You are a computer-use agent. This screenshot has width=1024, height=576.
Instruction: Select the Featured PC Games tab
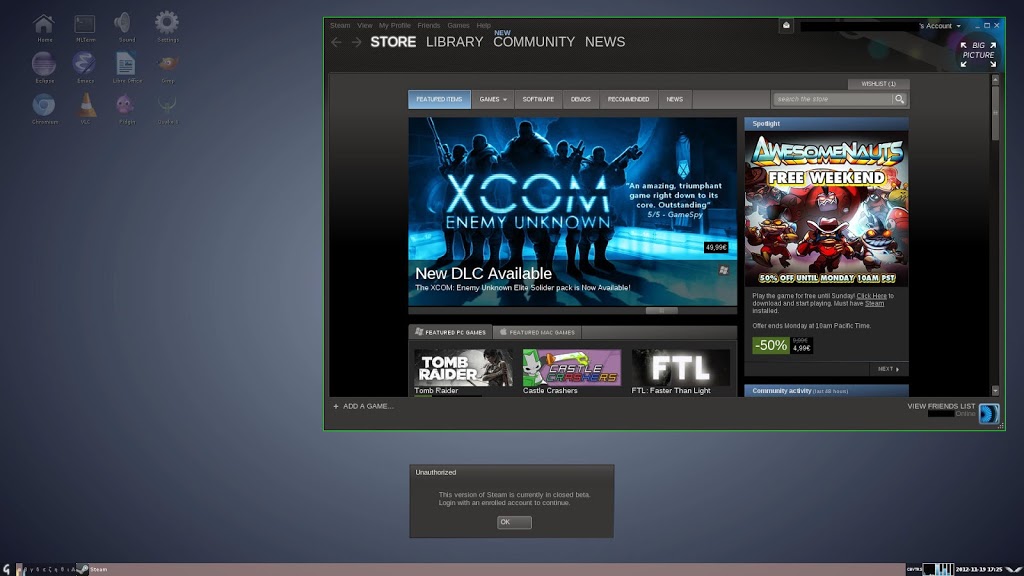[x=451, y=332]
